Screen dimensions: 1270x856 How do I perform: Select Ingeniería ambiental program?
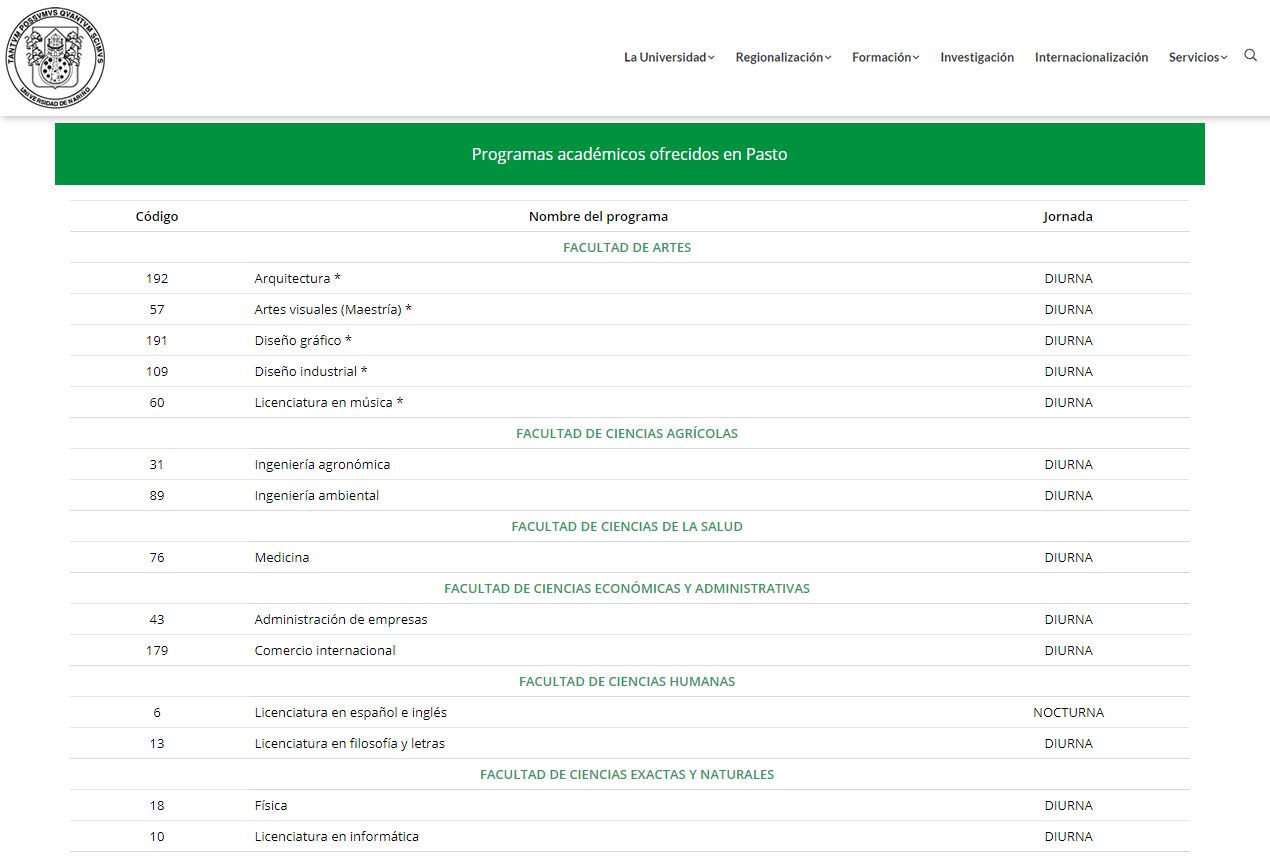coord(317,495)
